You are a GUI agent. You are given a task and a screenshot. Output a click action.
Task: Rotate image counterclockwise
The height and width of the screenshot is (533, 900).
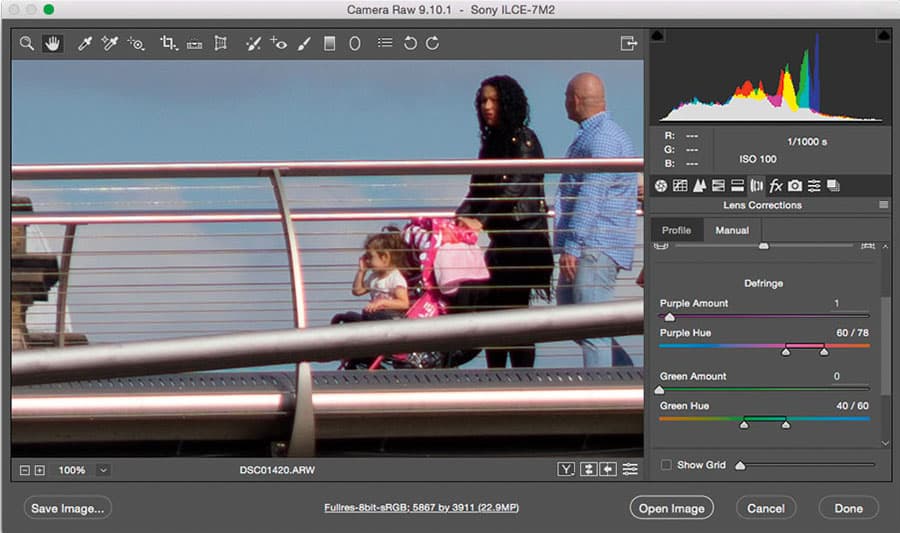[x=410, y=43]
